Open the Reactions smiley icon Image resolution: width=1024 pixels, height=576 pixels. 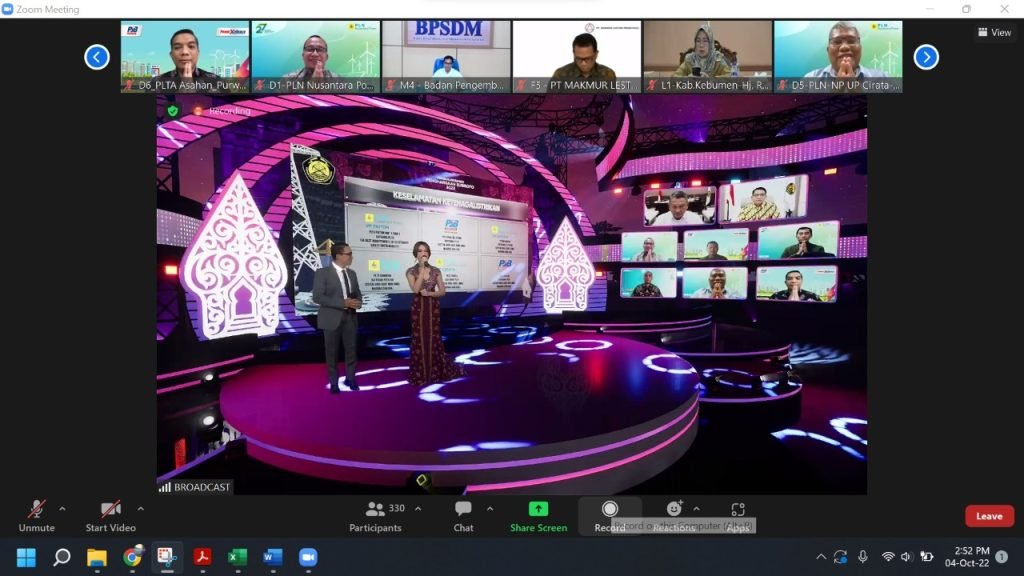point(674,509)
